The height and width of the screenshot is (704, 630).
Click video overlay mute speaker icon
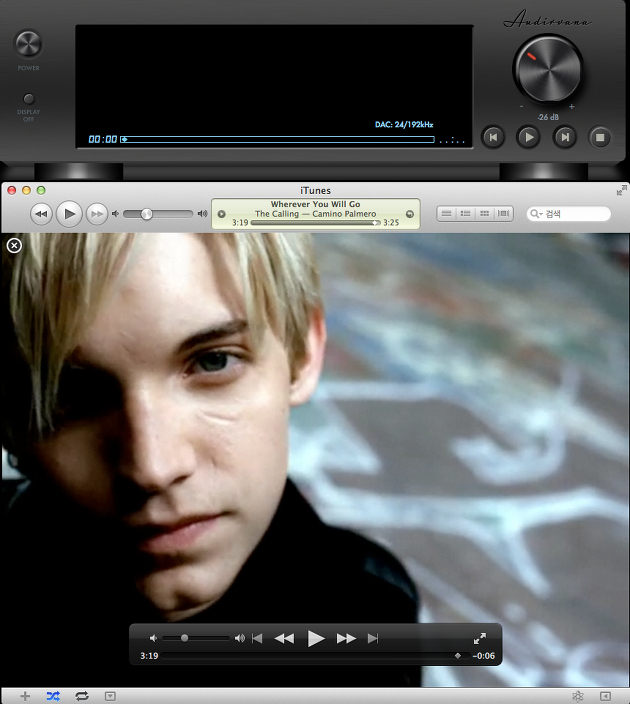[x=153, y=638]
